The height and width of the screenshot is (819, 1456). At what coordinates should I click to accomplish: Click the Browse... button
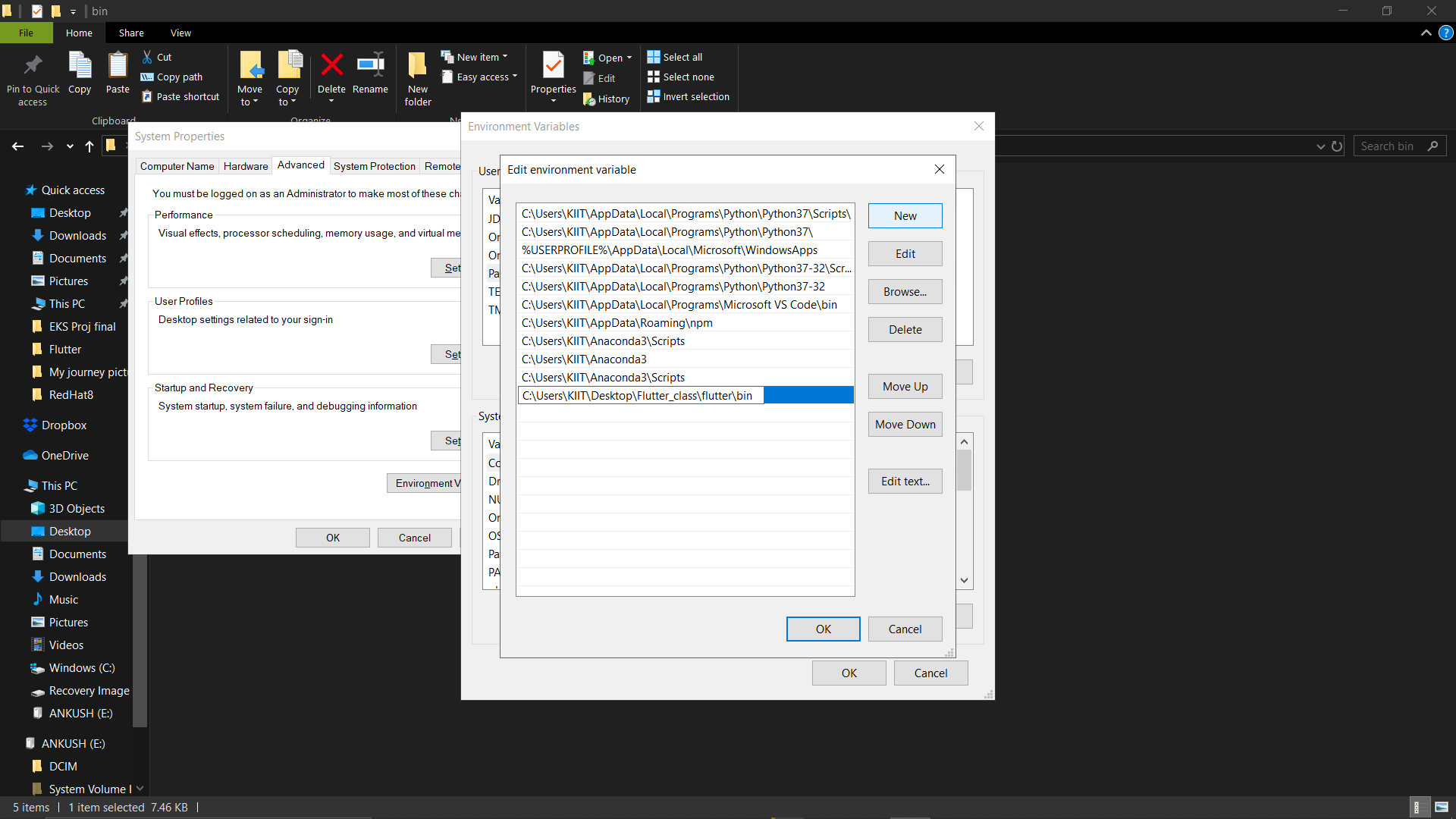click(905, 292)
